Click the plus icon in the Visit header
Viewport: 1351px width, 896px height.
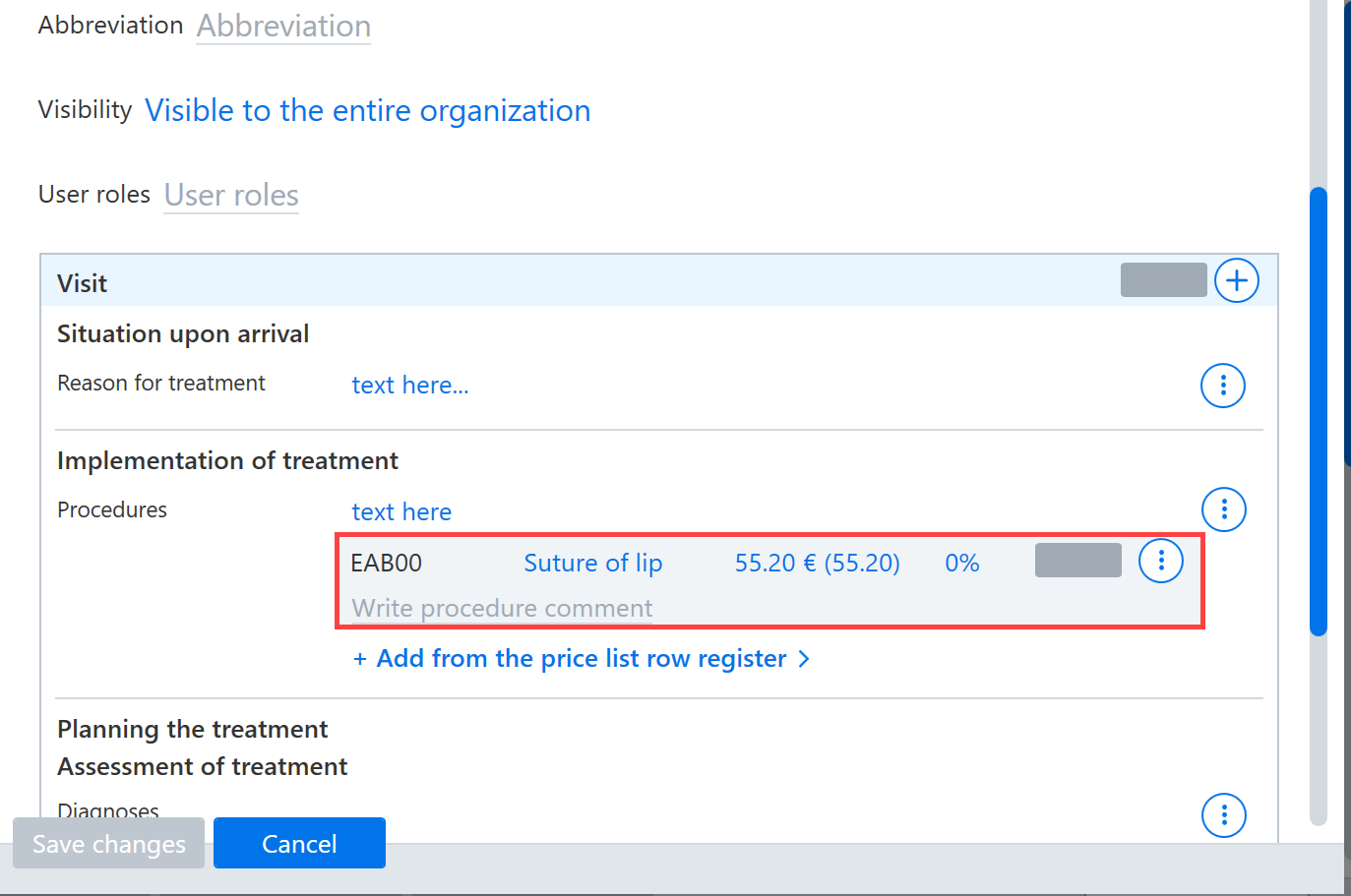(x=1237, y=281)
